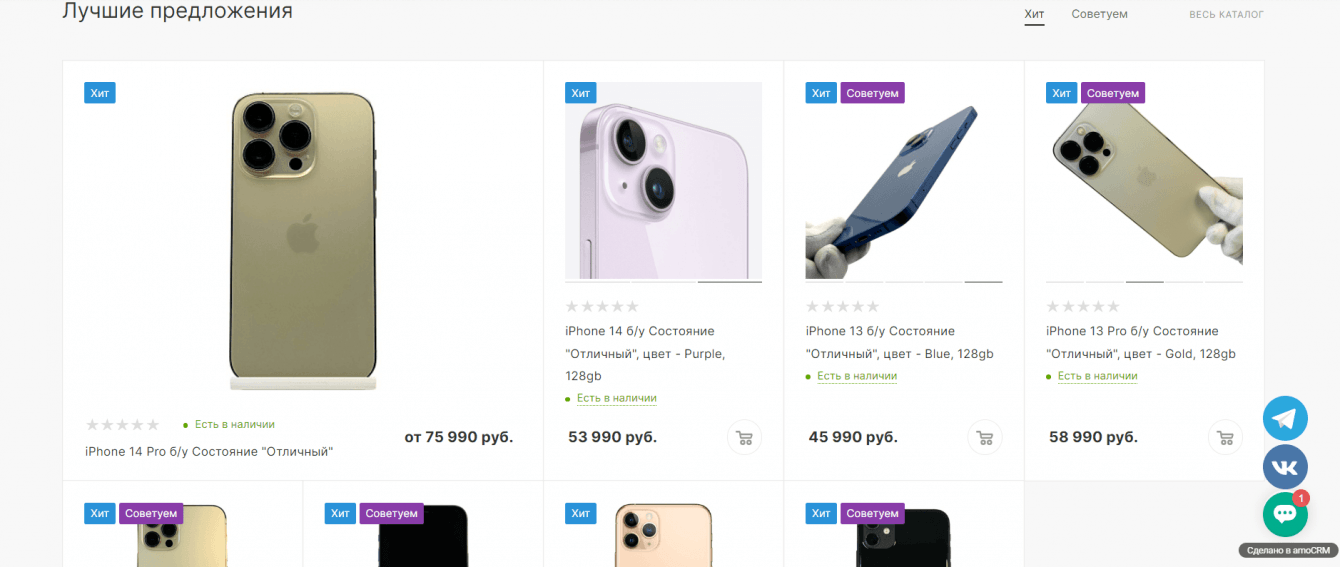The width and height of the screenshot is (1340, 567).
Task: Open the green live chat widget
Action: click(1285, 515)
